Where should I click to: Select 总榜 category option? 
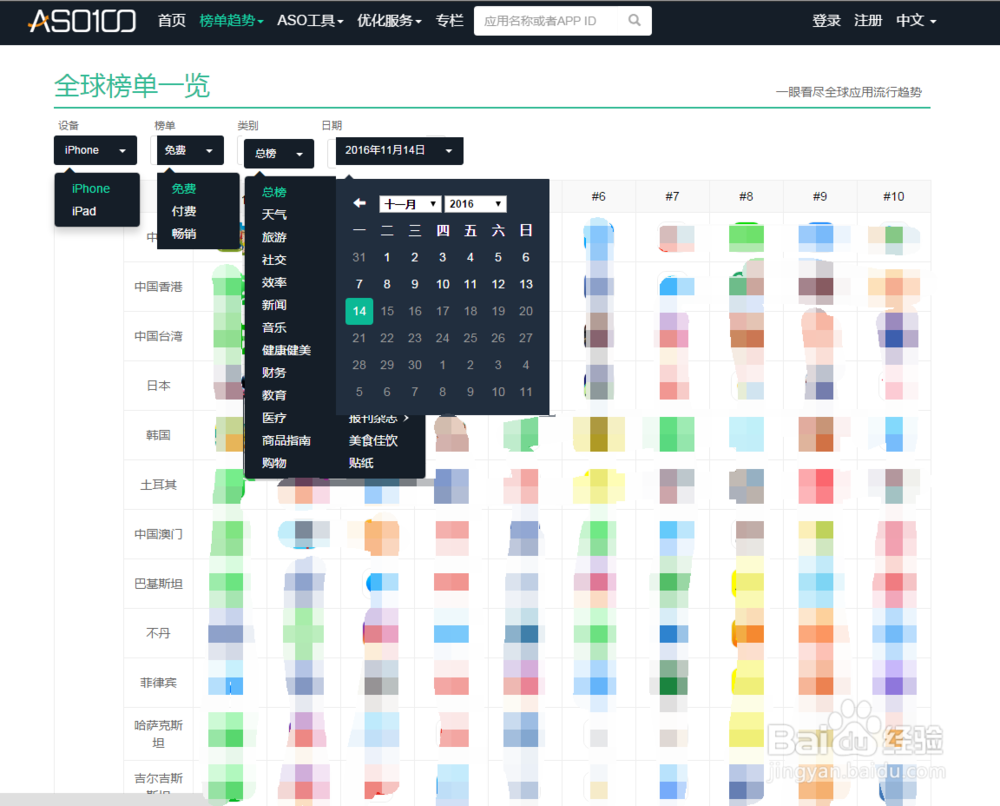coord(274,192)
